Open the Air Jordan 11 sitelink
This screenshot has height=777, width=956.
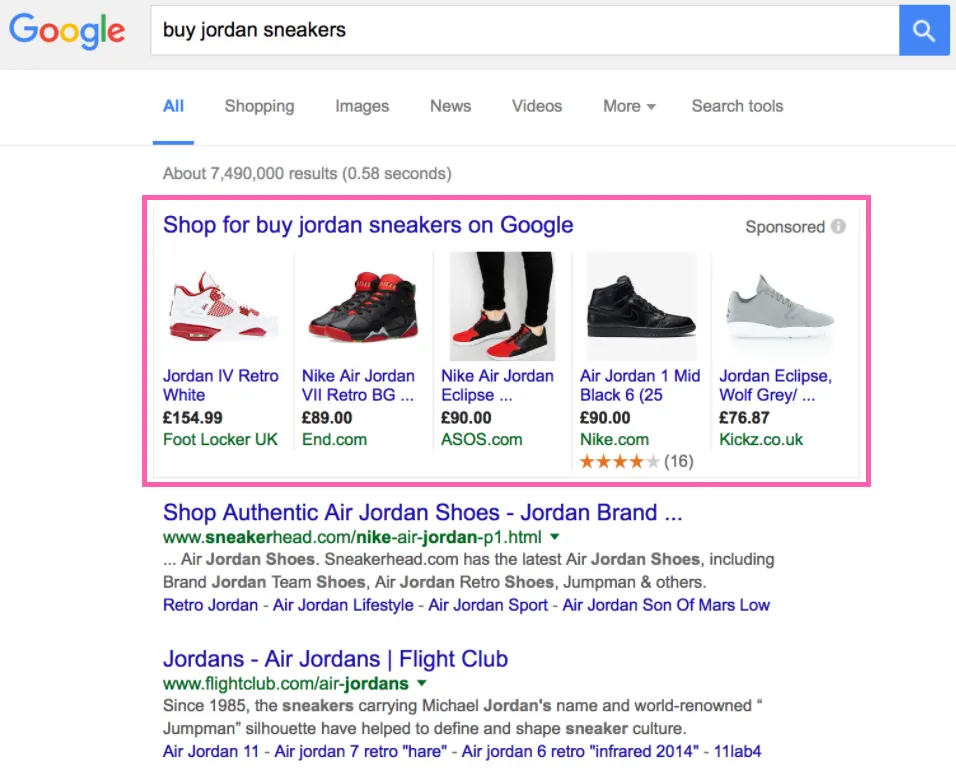tap(211, 751)
